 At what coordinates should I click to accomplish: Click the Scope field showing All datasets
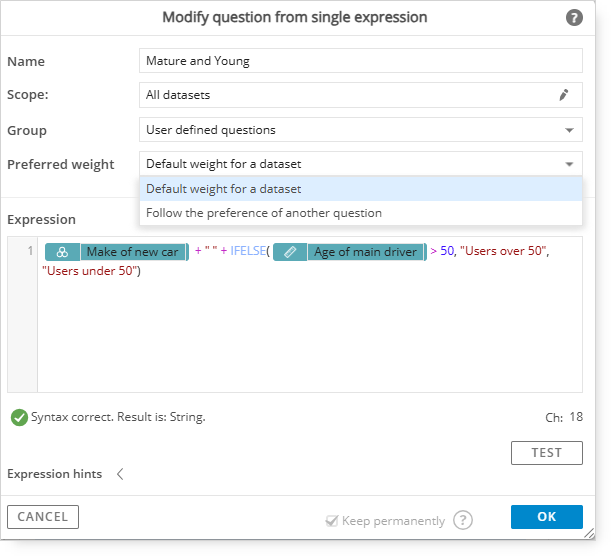tap(361, 95)
